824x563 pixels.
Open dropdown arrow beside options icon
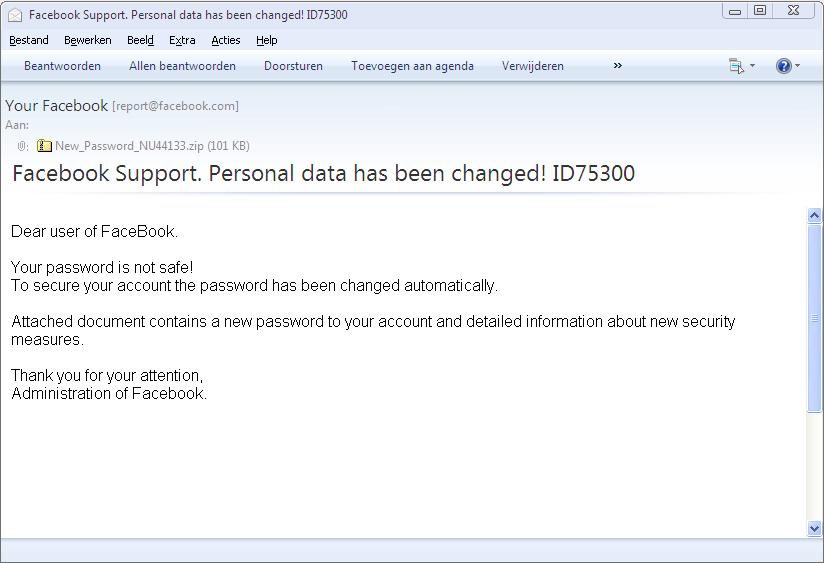752,66
